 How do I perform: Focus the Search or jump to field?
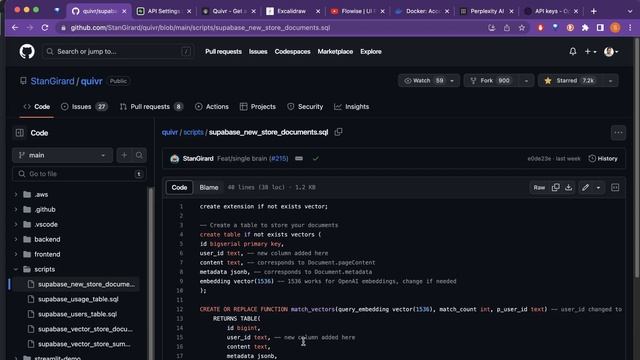(x=118, y=51)
